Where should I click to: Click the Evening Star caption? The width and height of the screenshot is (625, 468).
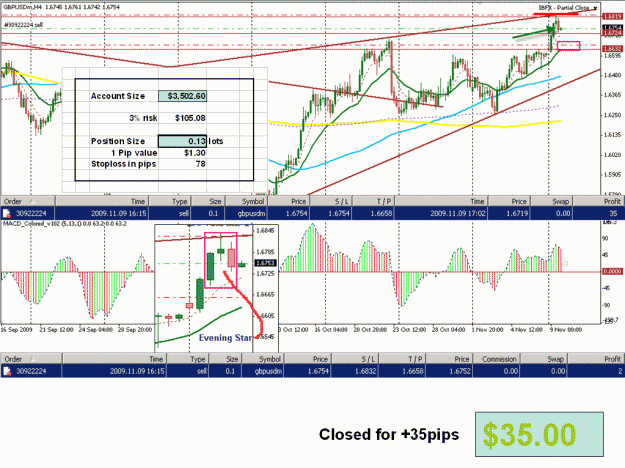225,338
